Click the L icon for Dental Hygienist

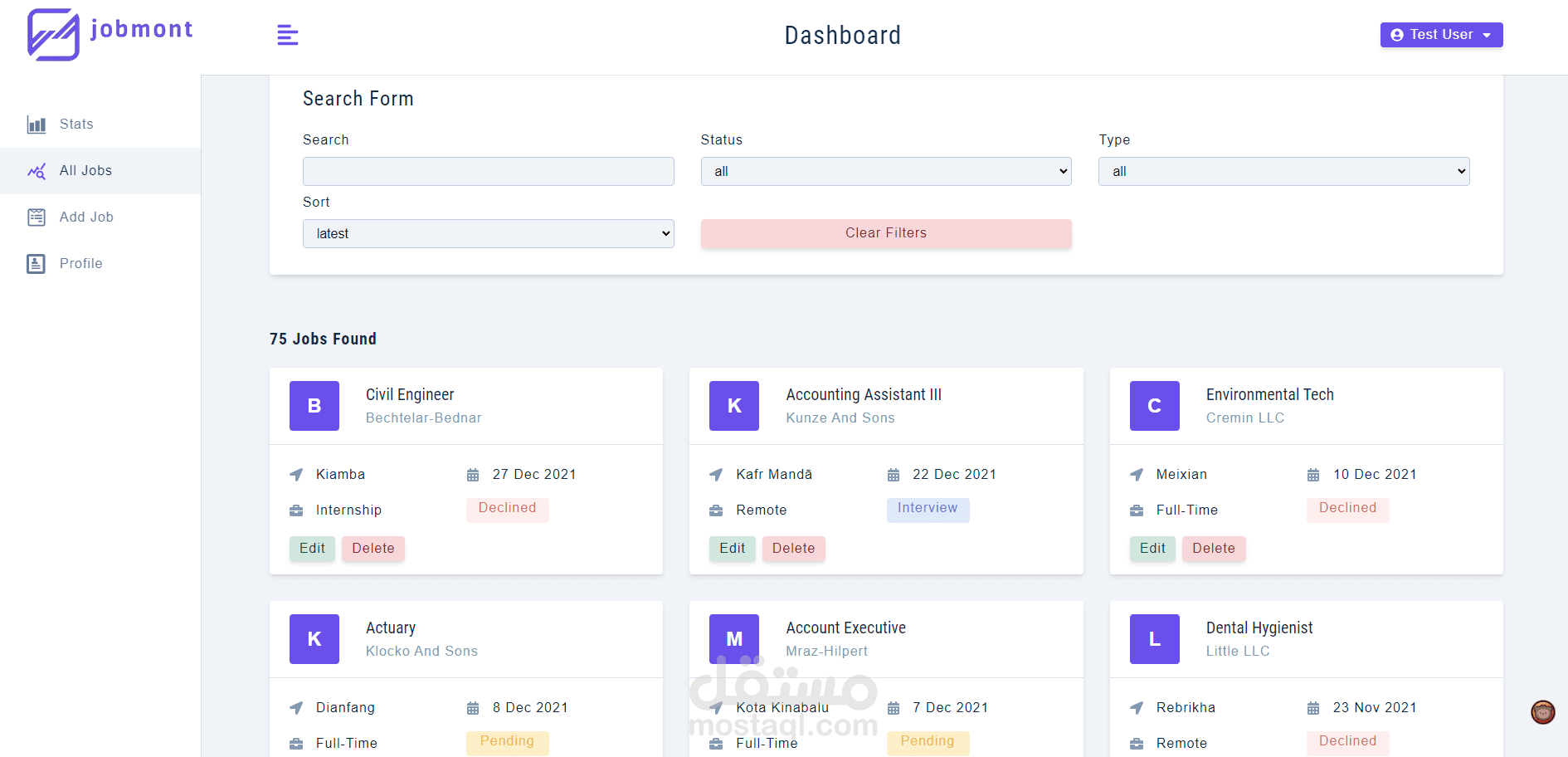1155,639
